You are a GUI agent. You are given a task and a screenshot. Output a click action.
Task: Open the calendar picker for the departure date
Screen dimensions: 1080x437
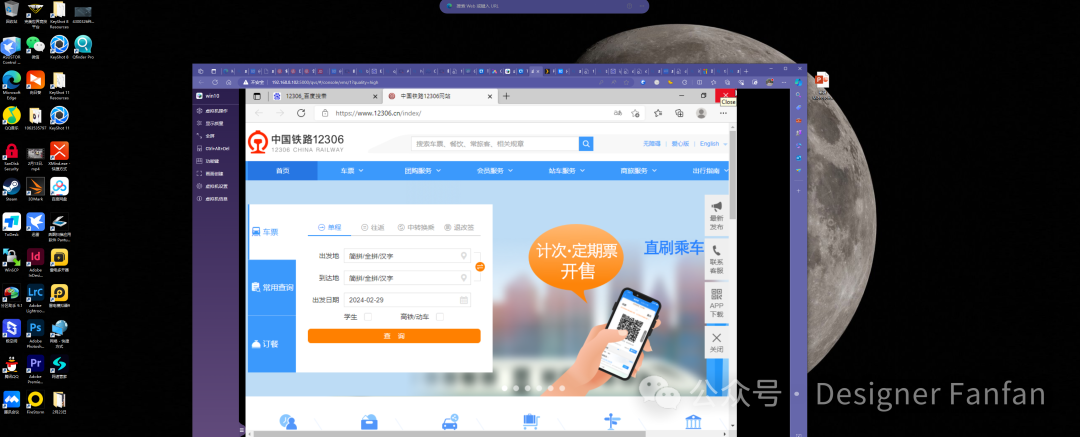click(464, 299)
